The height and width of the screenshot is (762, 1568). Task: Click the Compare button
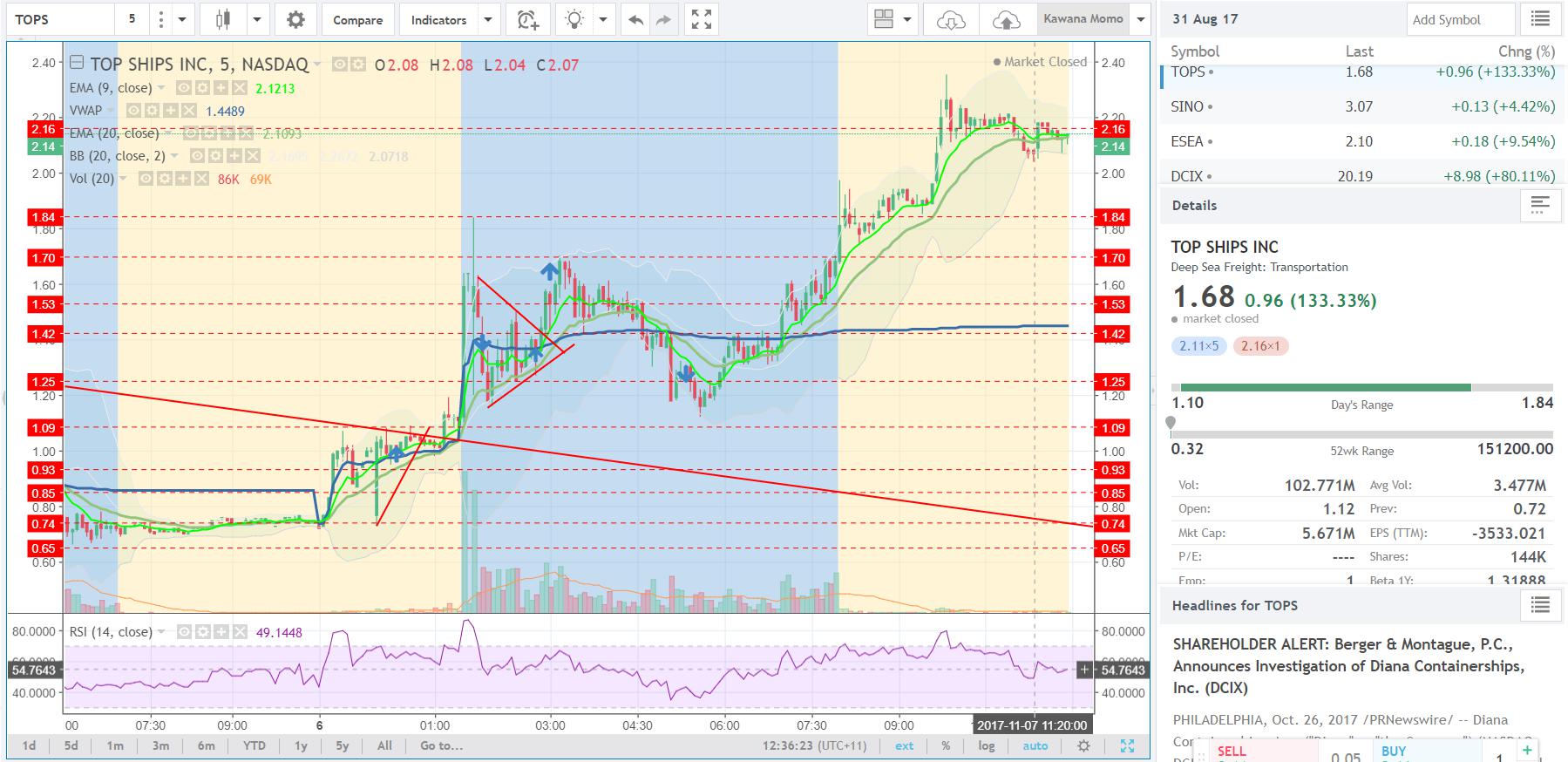(x=357, y=19)
